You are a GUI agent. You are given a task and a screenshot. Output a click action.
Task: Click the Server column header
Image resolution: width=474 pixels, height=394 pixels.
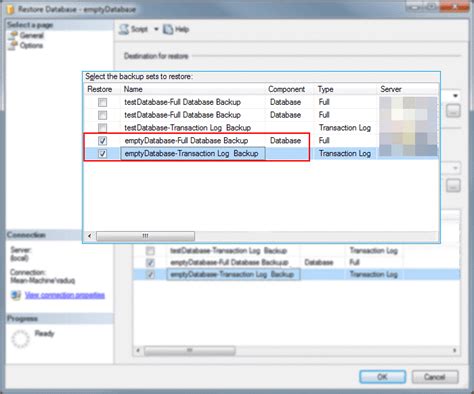[391, 89]
